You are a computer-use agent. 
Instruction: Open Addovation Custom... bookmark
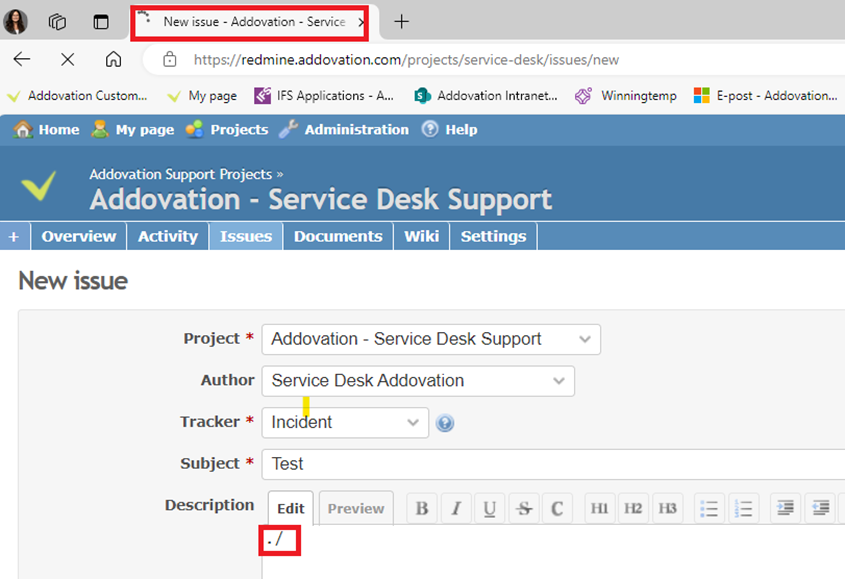[77, 96]
